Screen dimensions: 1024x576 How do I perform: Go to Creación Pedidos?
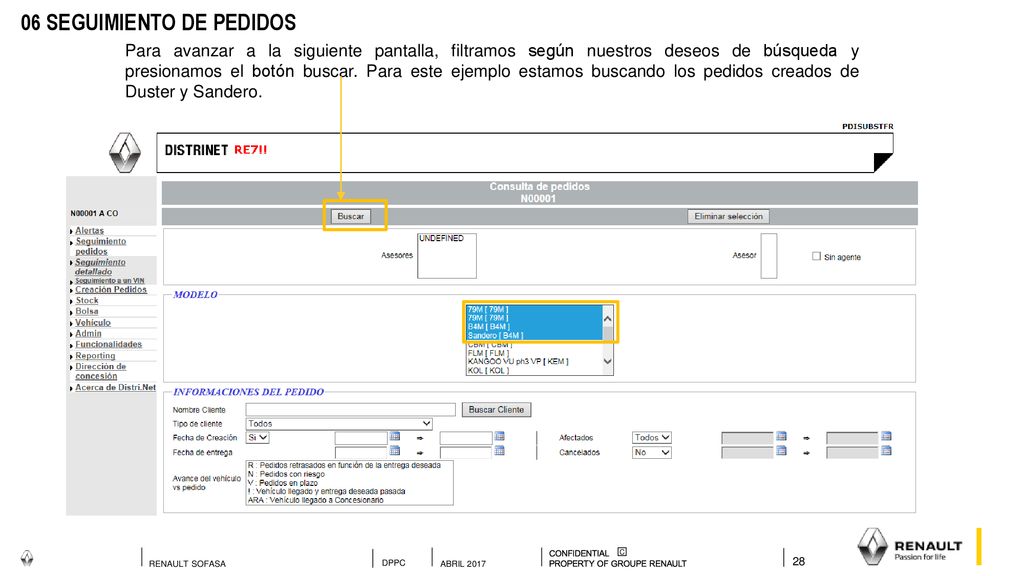[x=111, y=289]
